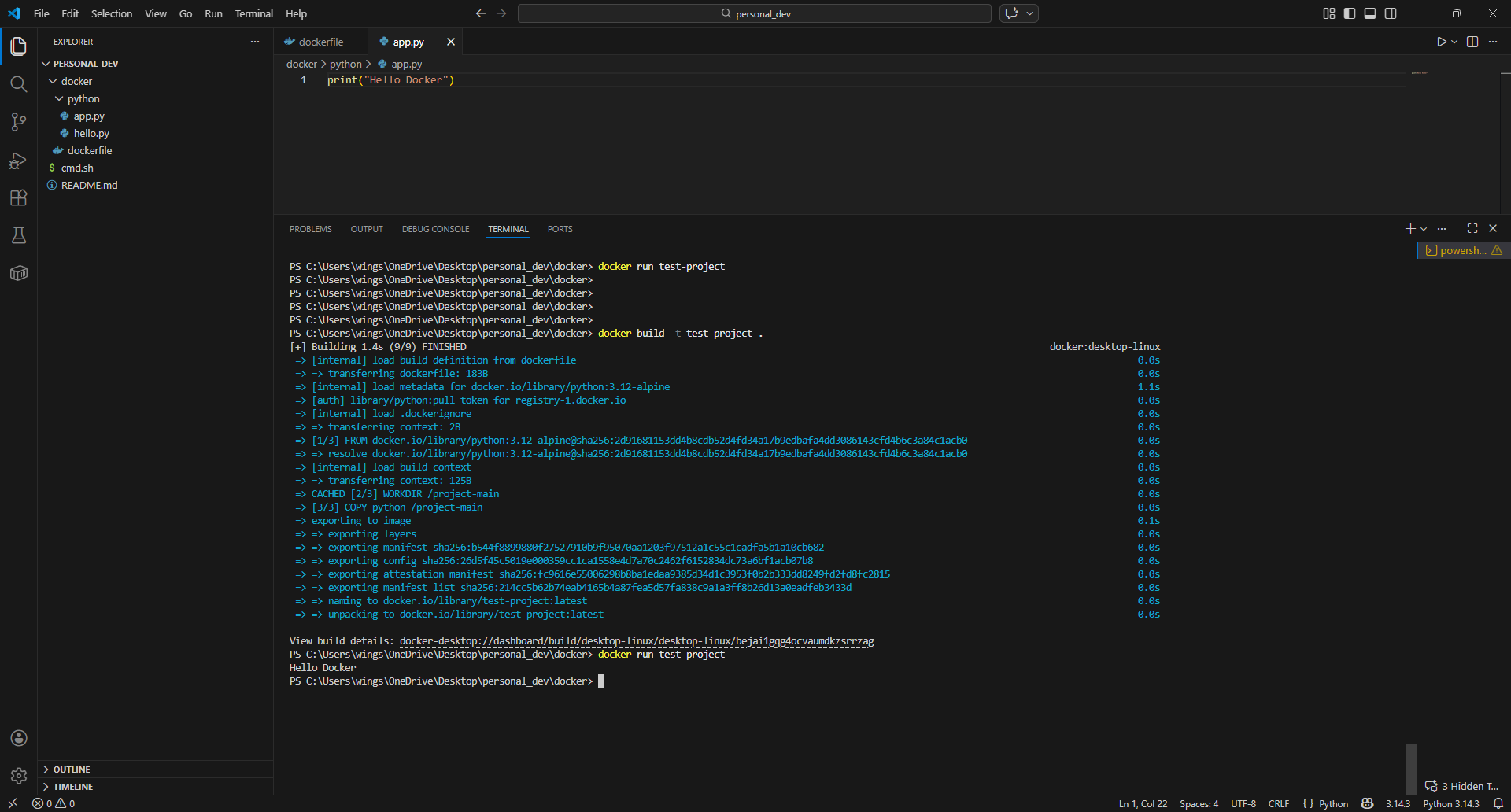Open the Terminal menu
Image resolution: width=1511 pixels, height=812 pixels.
pyautogui.click(x=253, y=13)
